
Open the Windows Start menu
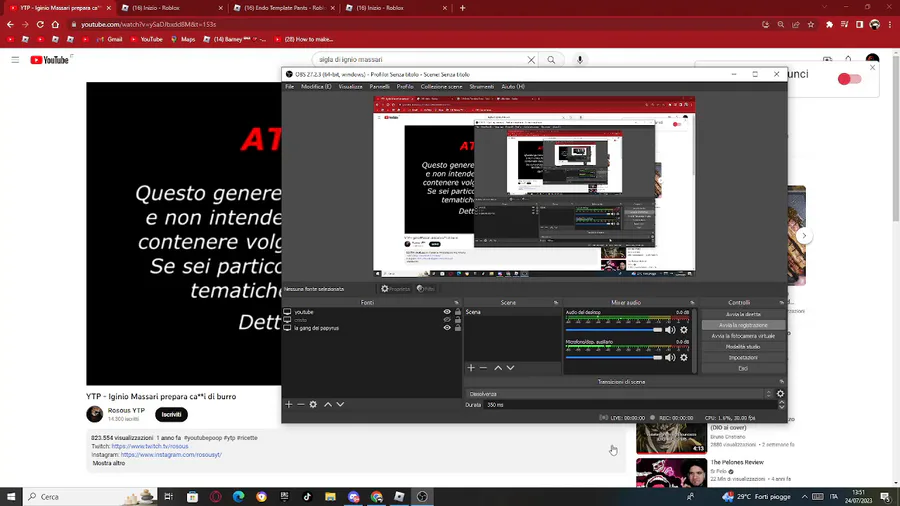11,497
